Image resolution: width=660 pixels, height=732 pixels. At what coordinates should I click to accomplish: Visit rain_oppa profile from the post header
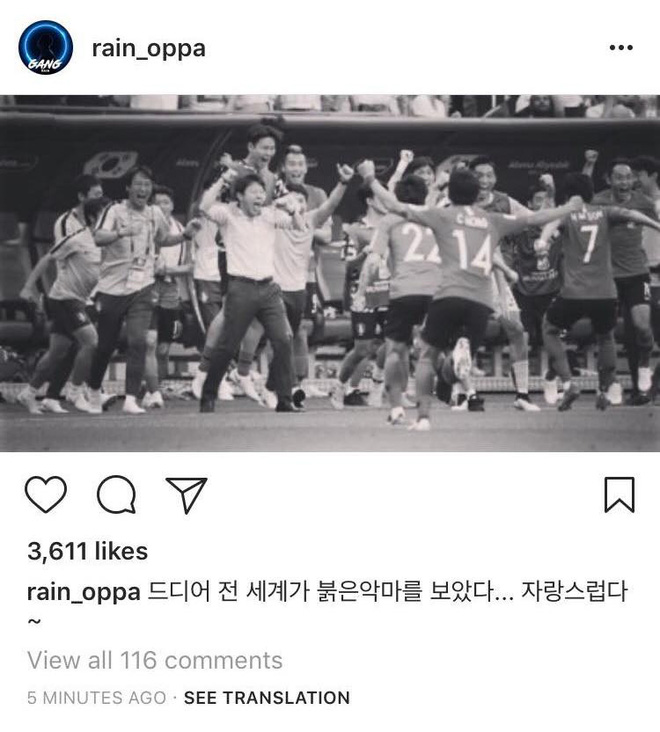148,49
